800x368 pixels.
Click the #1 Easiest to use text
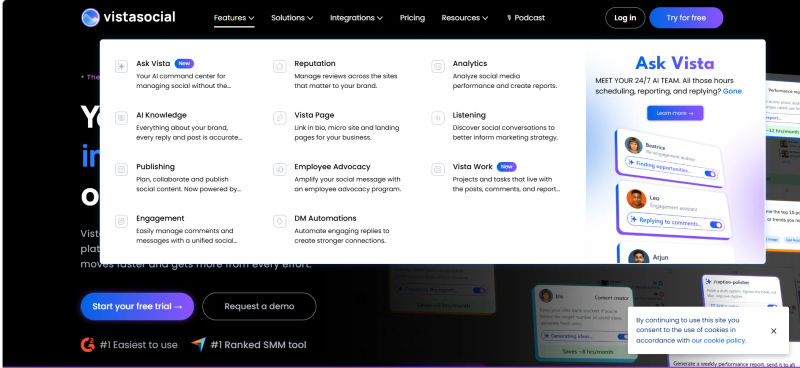coord(139,345)
